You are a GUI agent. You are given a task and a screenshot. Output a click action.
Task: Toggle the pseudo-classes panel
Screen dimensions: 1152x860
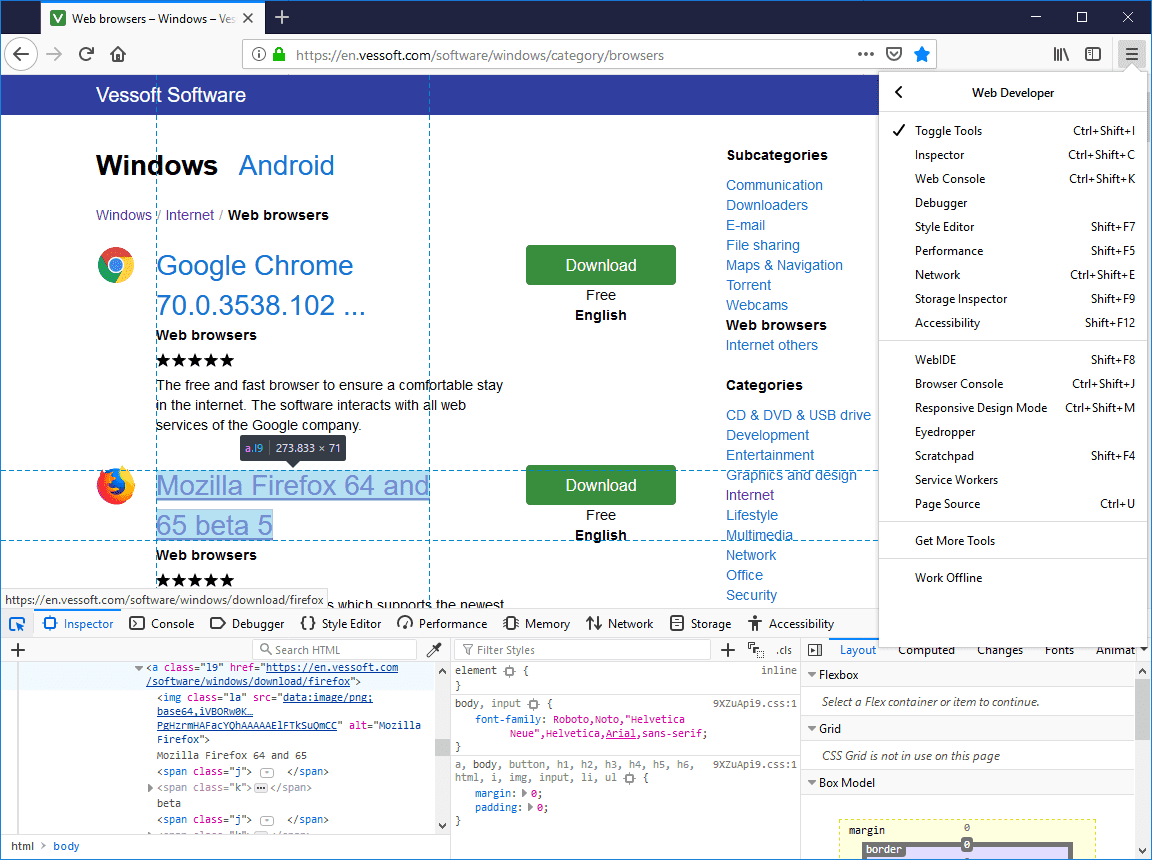(x=755, y=650)
